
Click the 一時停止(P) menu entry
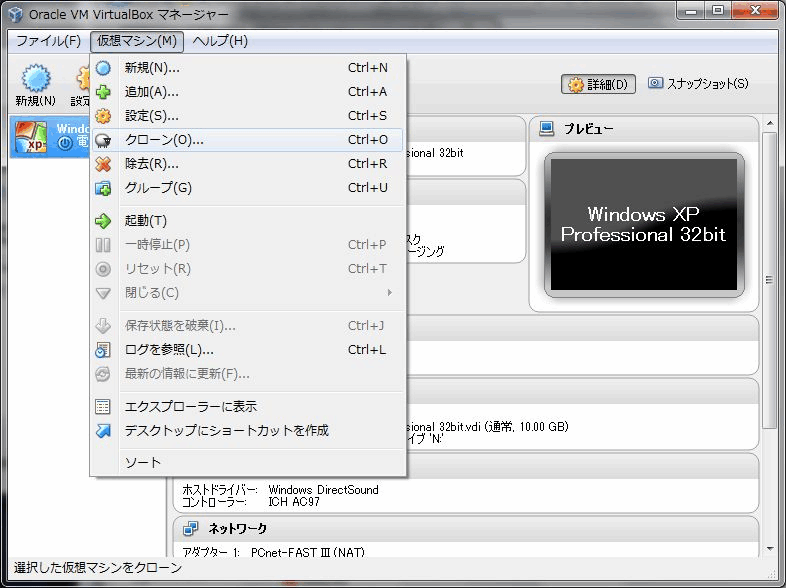248,245
